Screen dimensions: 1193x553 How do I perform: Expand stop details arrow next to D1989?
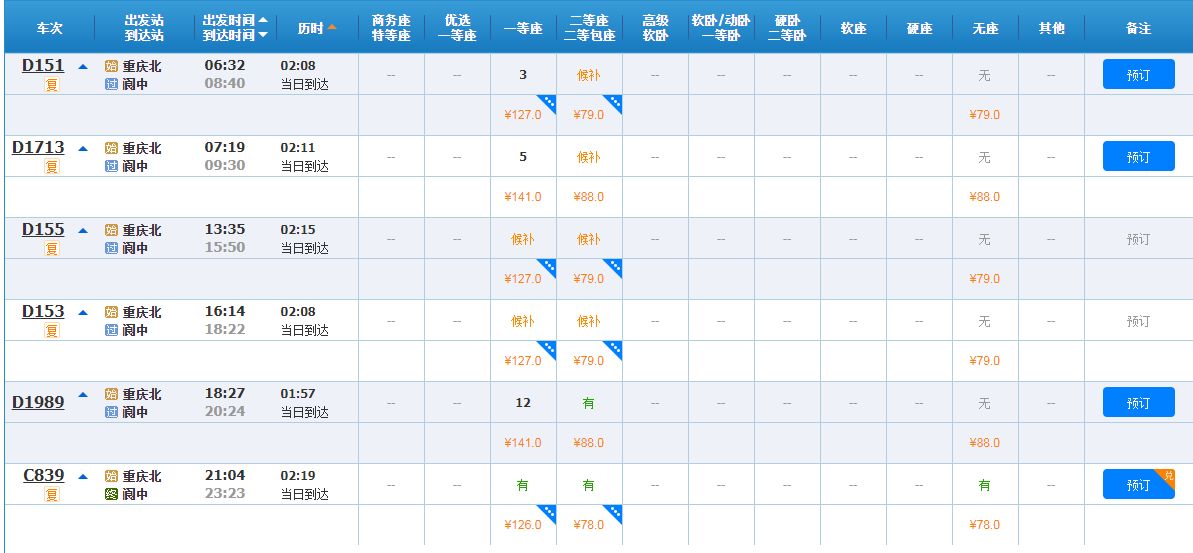click(x=83, y=394)
